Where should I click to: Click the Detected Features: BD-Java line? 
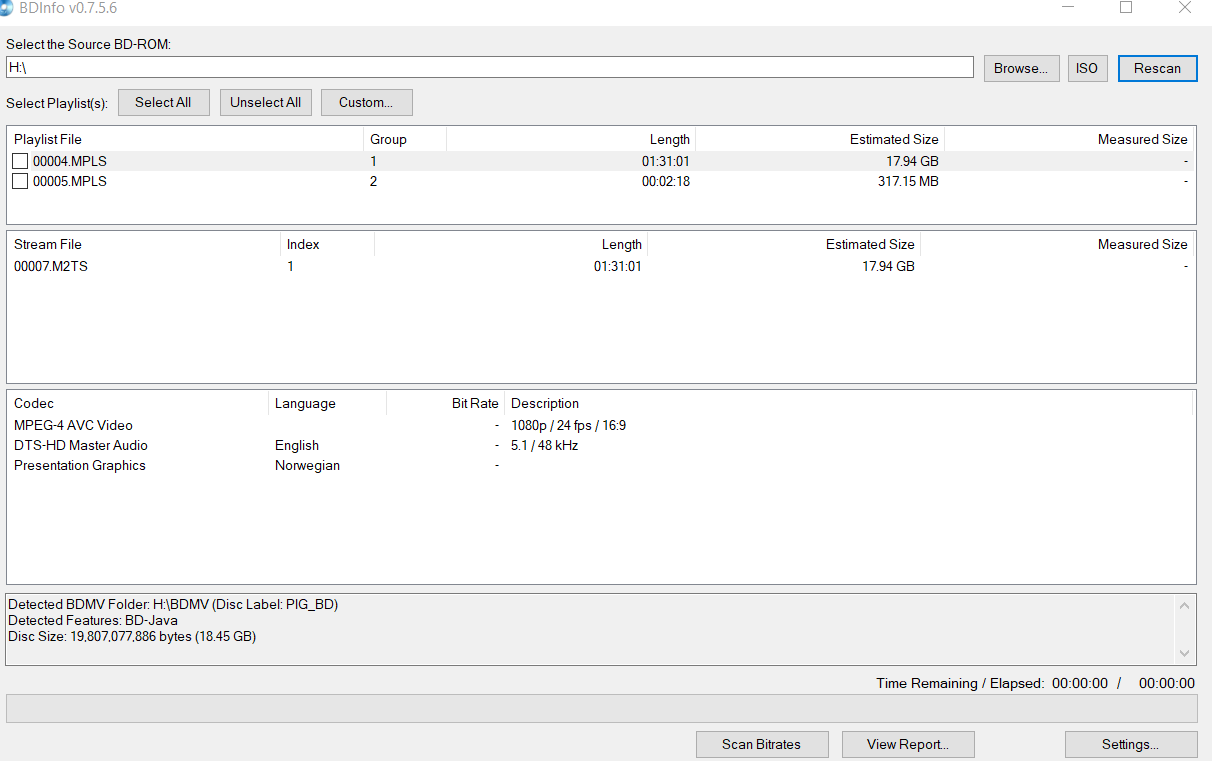pos(93,620)
